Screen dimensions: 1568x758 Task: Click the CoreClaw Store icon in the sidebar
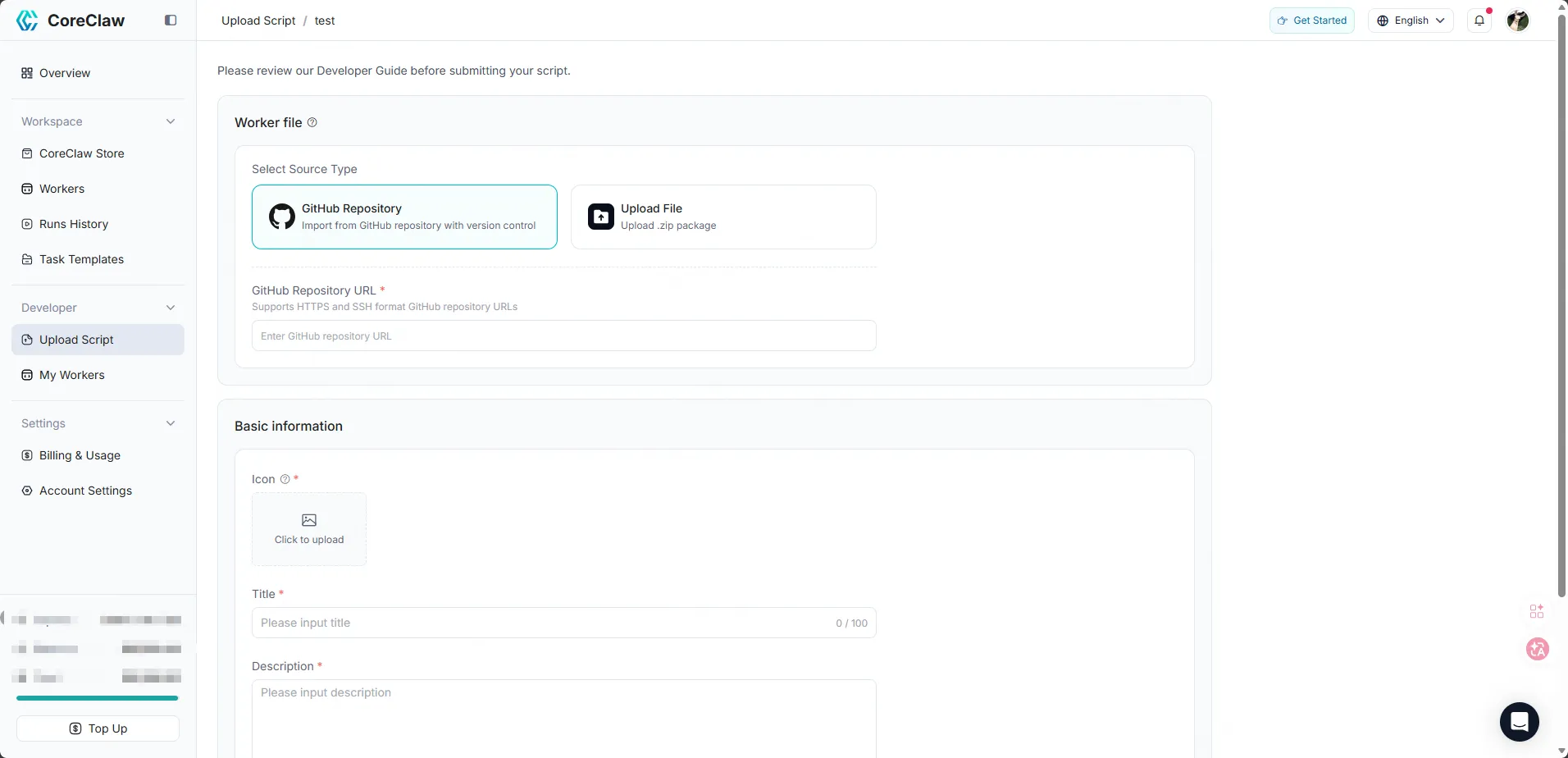point(27,153)
